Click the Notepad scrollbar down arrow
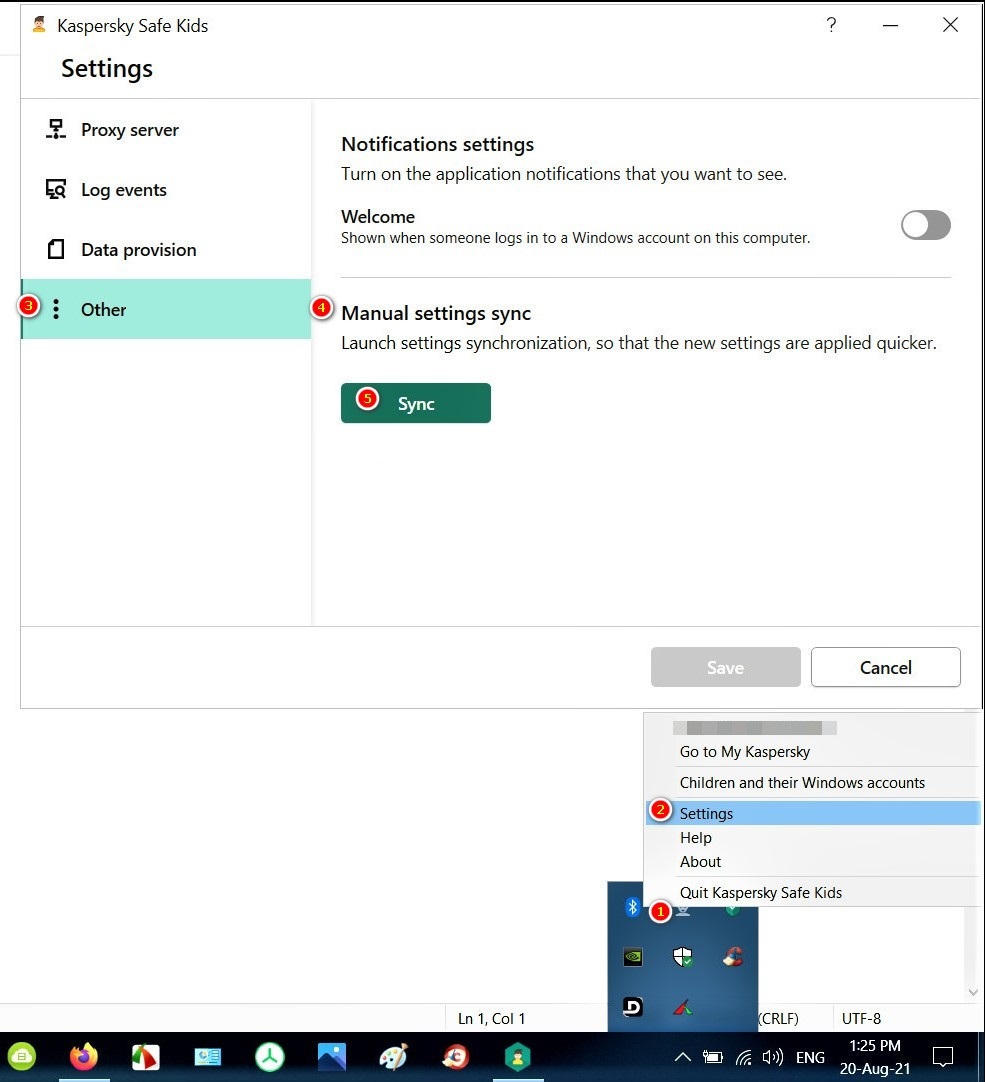Image resolution: width=985 pixels, height=1082 pixels. pyautogui.click(x=973, y=992)
